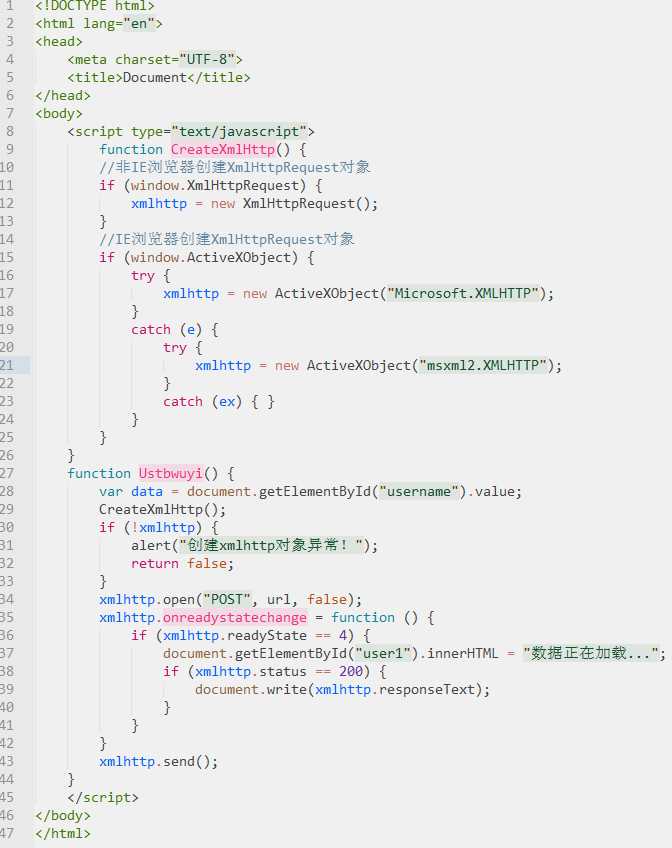Click the !xmlhttp condition
This screenshot has width=672, height=848.
(x=163, y=527)
